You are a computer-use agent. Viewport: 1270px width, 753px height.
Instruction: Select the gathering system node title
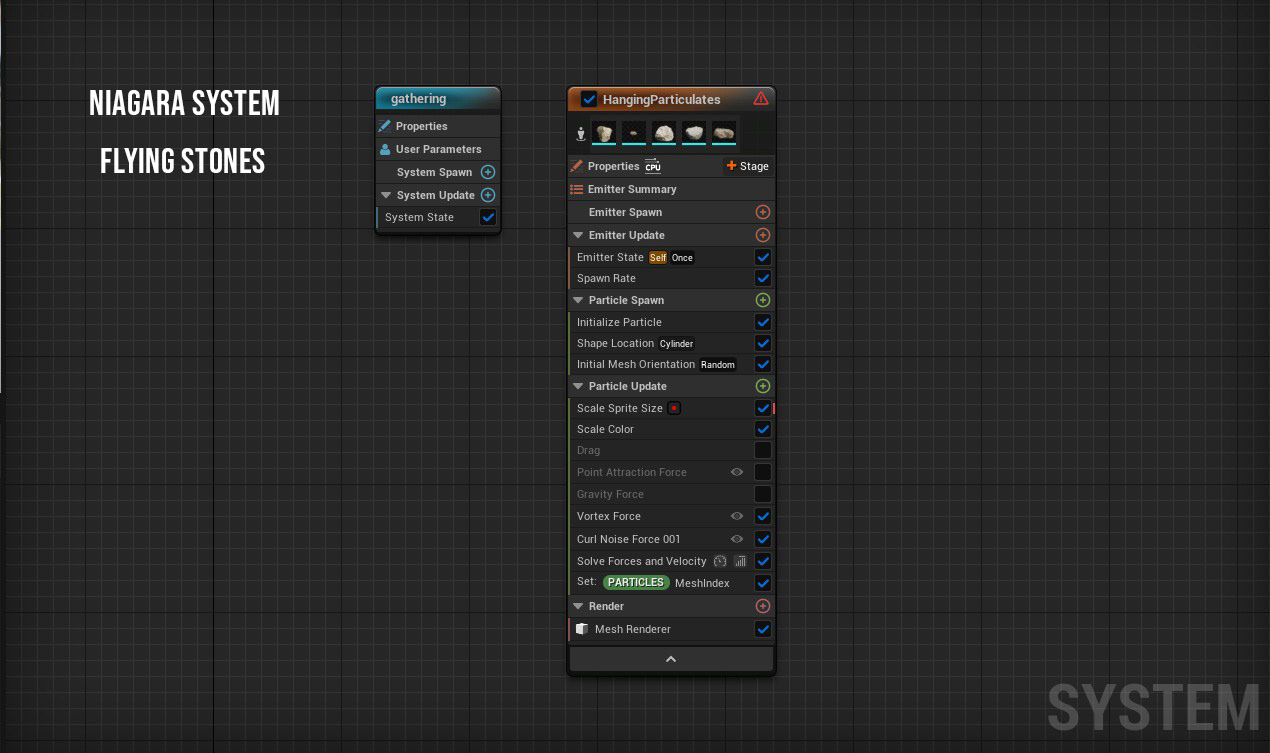point(419,98)
